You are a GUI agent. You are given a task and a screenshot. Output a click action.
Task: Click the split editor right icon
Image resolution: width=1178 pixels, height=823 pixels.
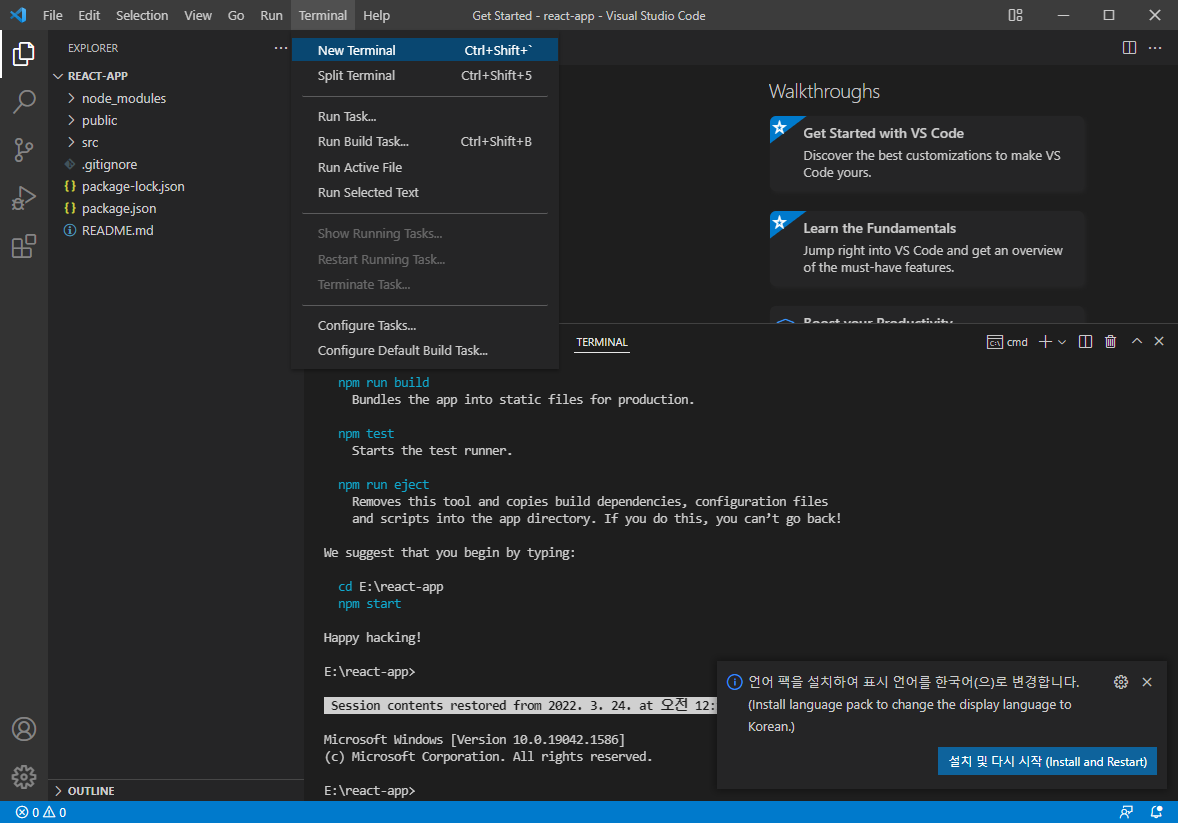(x=1129, y=48)
